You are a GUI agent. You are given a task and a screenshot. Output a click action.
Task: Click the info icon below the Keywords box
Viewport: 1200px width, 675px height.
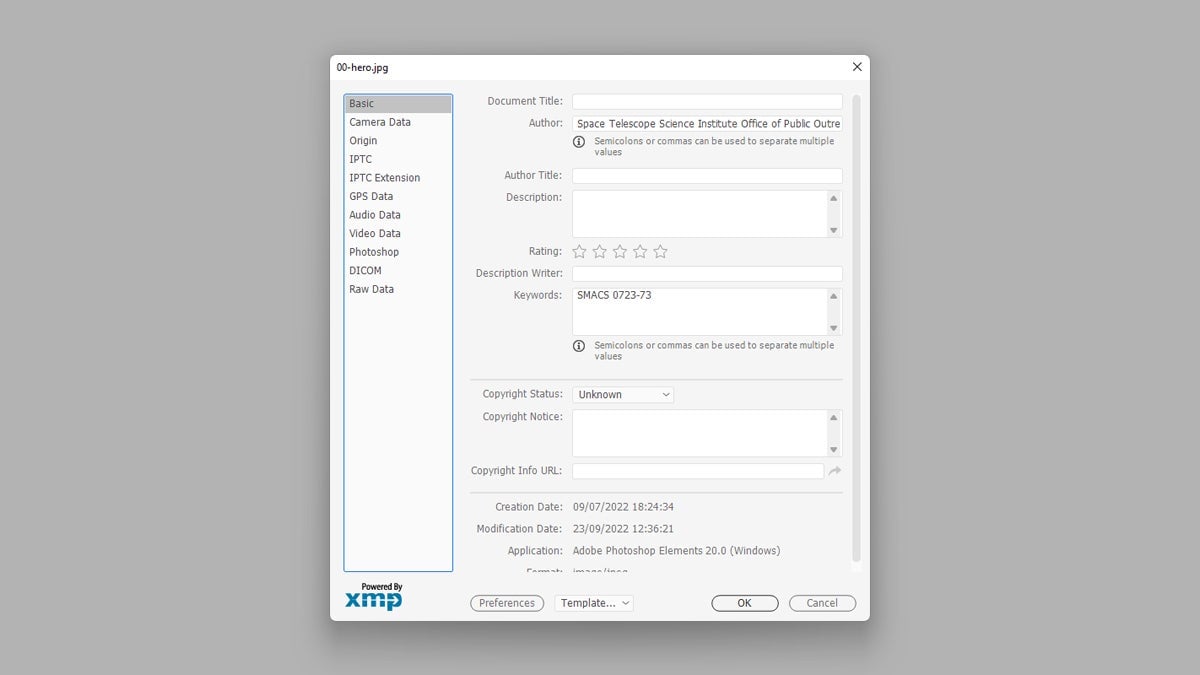point(579,346)
